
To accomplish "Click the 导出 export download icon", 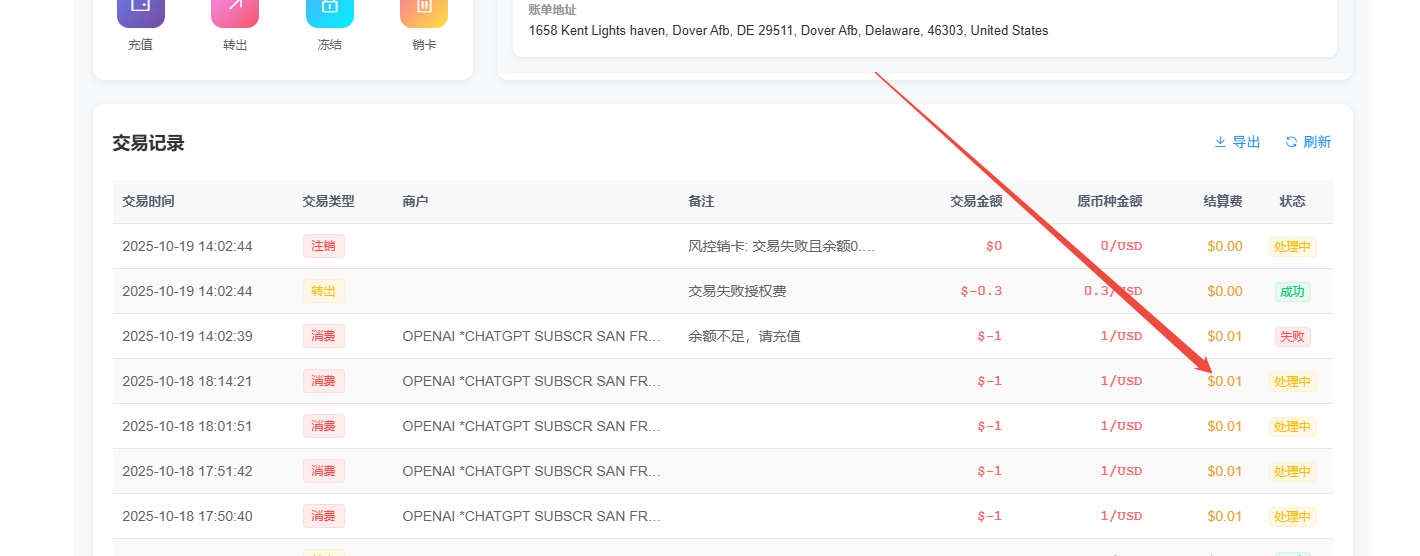I will 1220,142.
